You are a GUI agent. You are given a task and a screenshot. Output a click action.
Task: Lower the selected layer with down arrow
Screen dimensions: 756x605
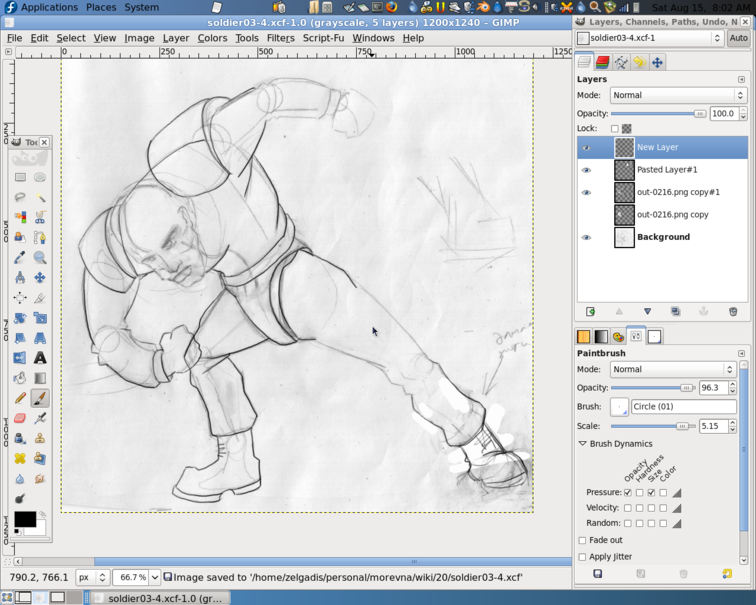pos(647,312)
